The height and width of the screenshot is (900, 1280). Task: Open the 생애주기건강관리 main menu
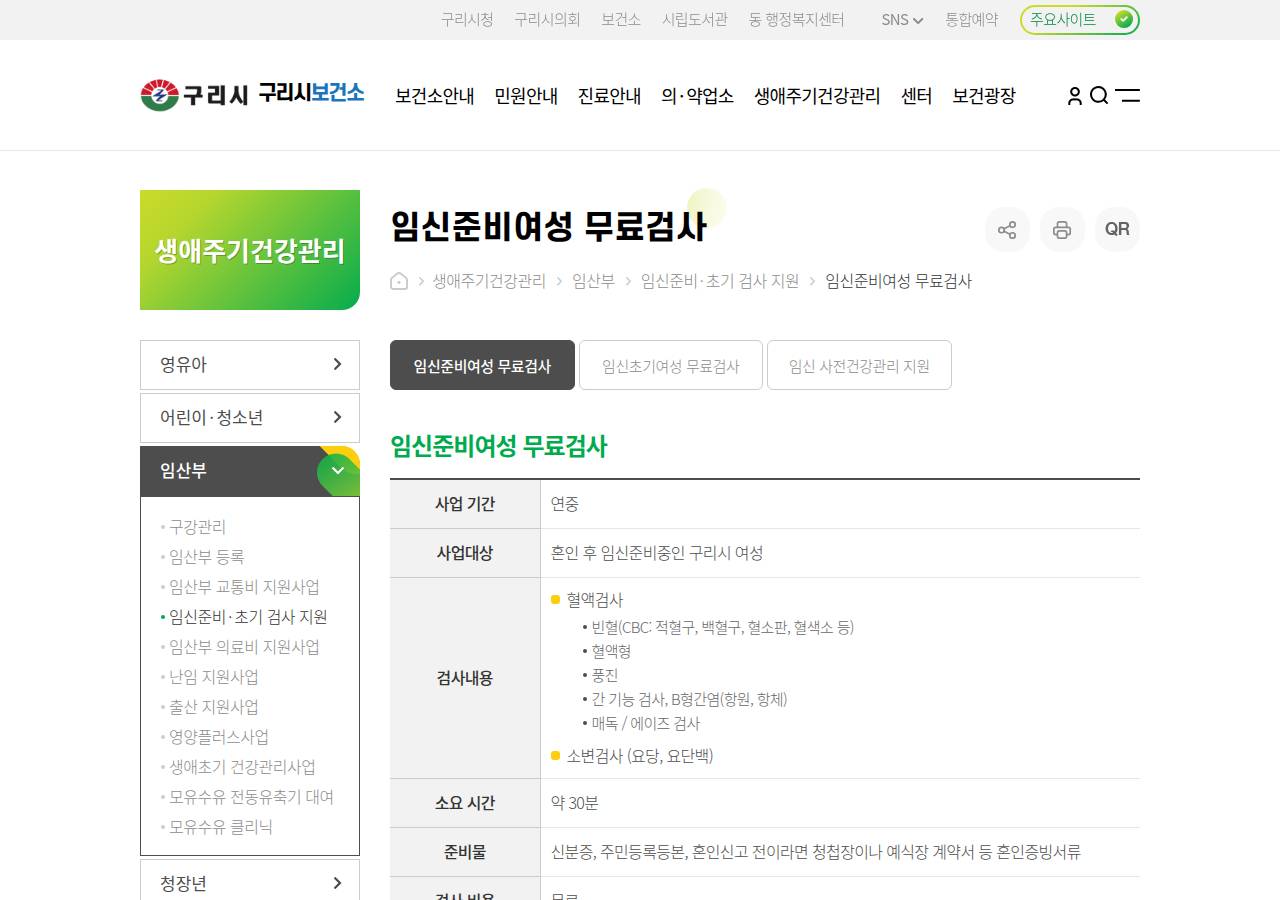817,96
